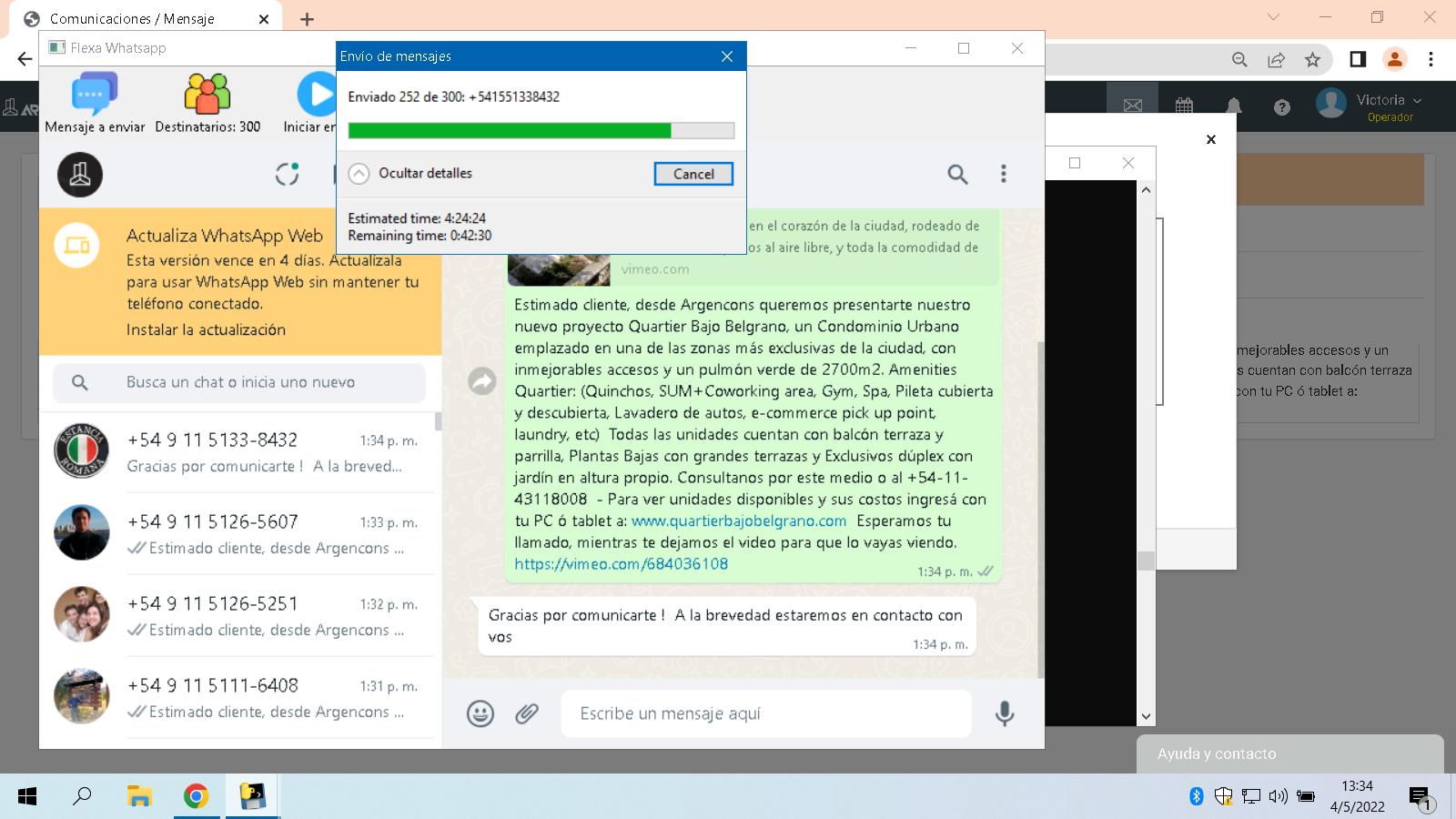Click the Iniciar envío play icon
The height and width of the screenshot is (819, 1456).
click(x=317, y=95)
